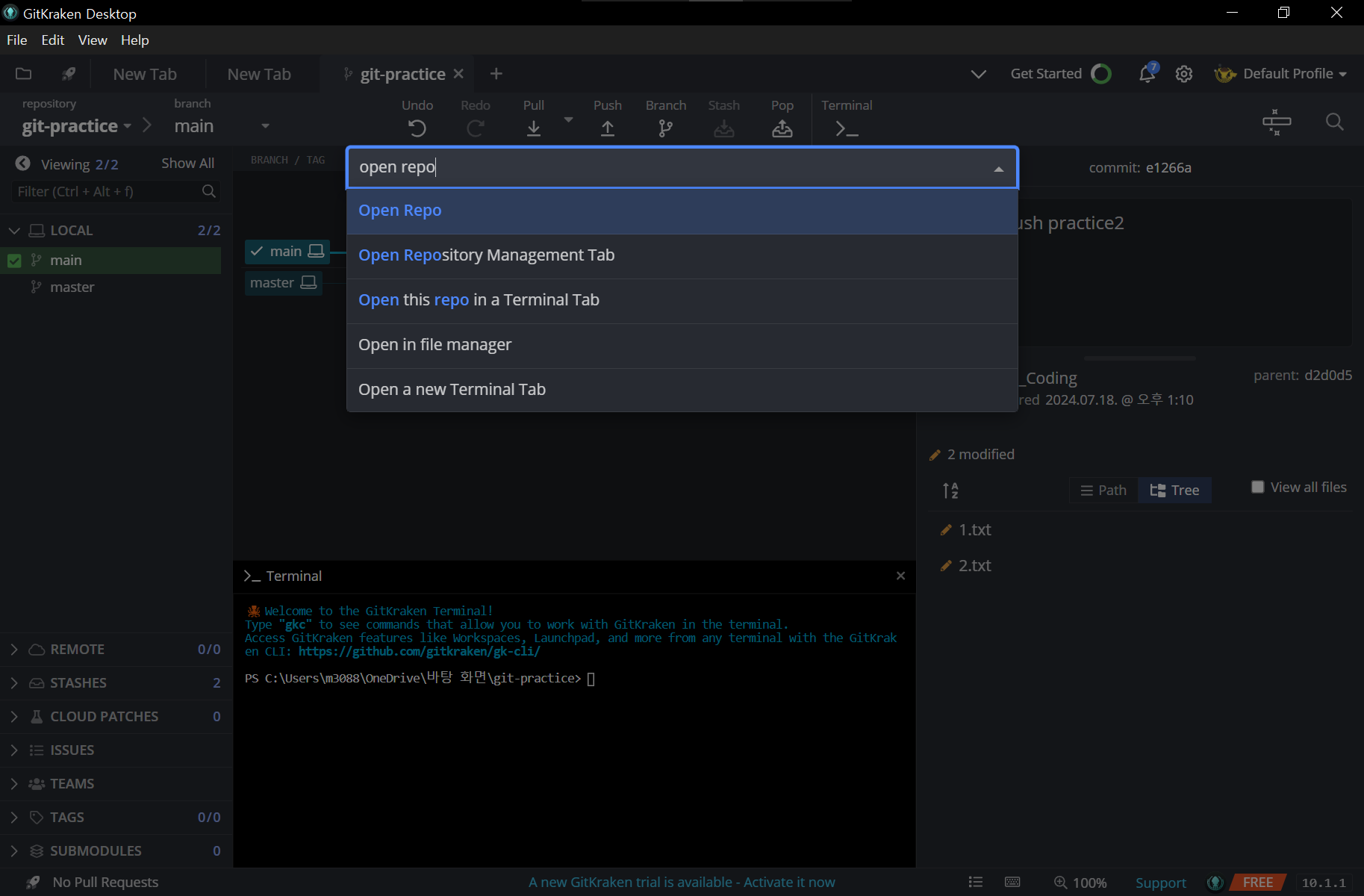Expand the TAGS section
The width and height of the screenshot is (1364, 896).
point(14,818)
